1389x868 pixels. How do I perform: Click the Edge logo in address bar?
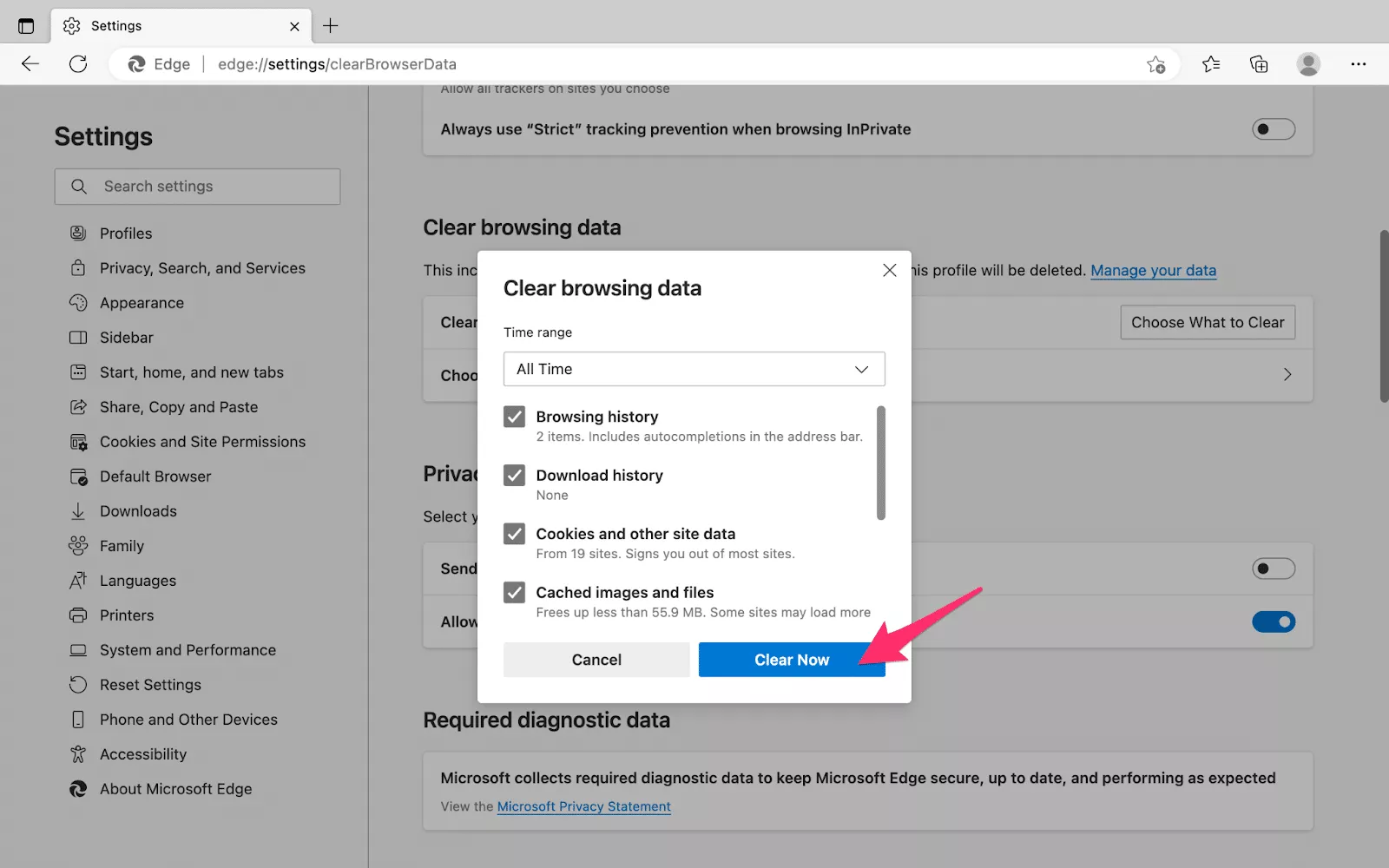(x=136, y=64)
